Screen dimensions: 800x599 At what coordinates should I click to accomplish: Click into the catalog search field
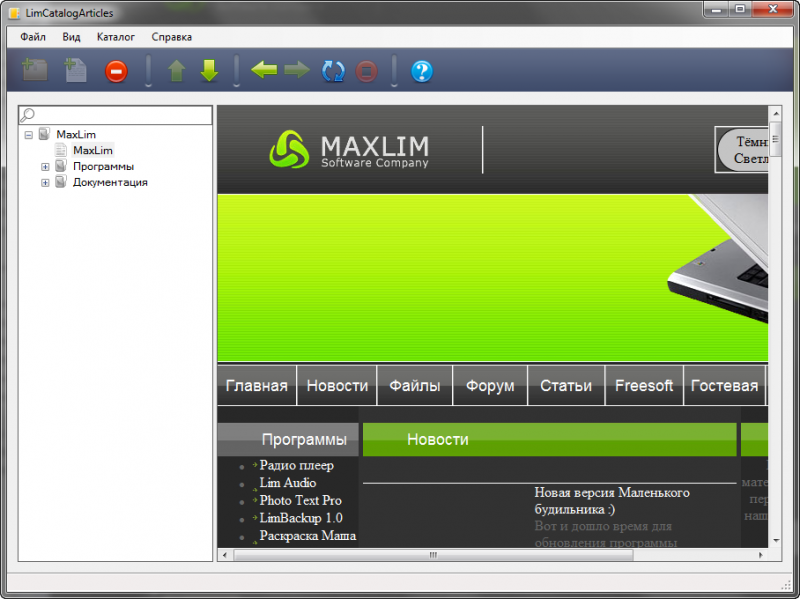tap(115, 115)
